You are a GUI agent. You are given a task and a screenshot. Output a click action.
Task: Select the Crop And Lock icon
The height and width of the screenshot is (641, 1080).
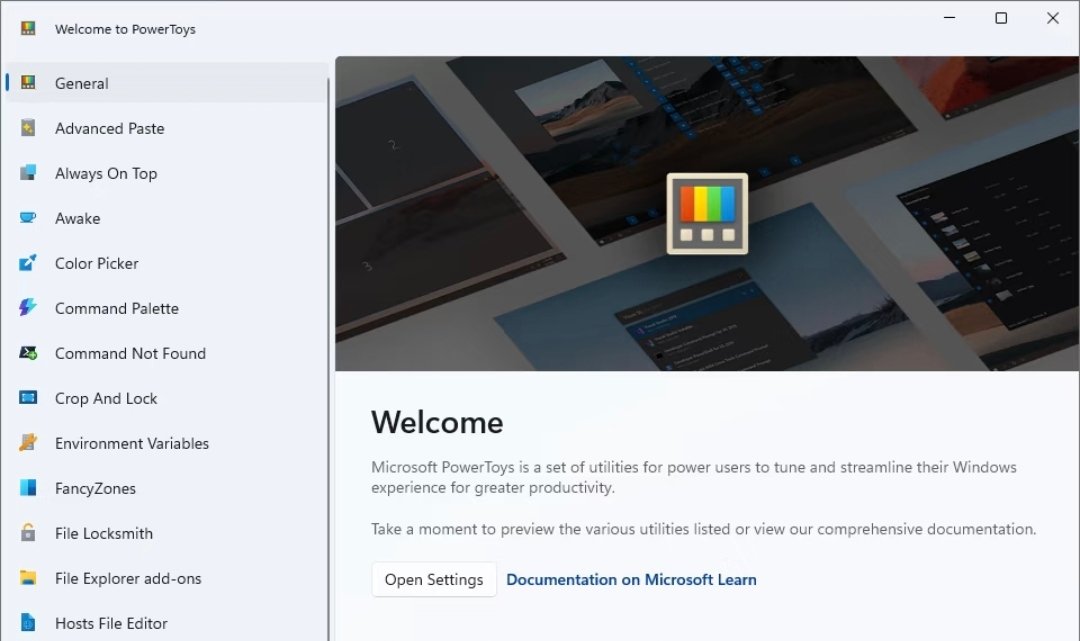(28, 398)
